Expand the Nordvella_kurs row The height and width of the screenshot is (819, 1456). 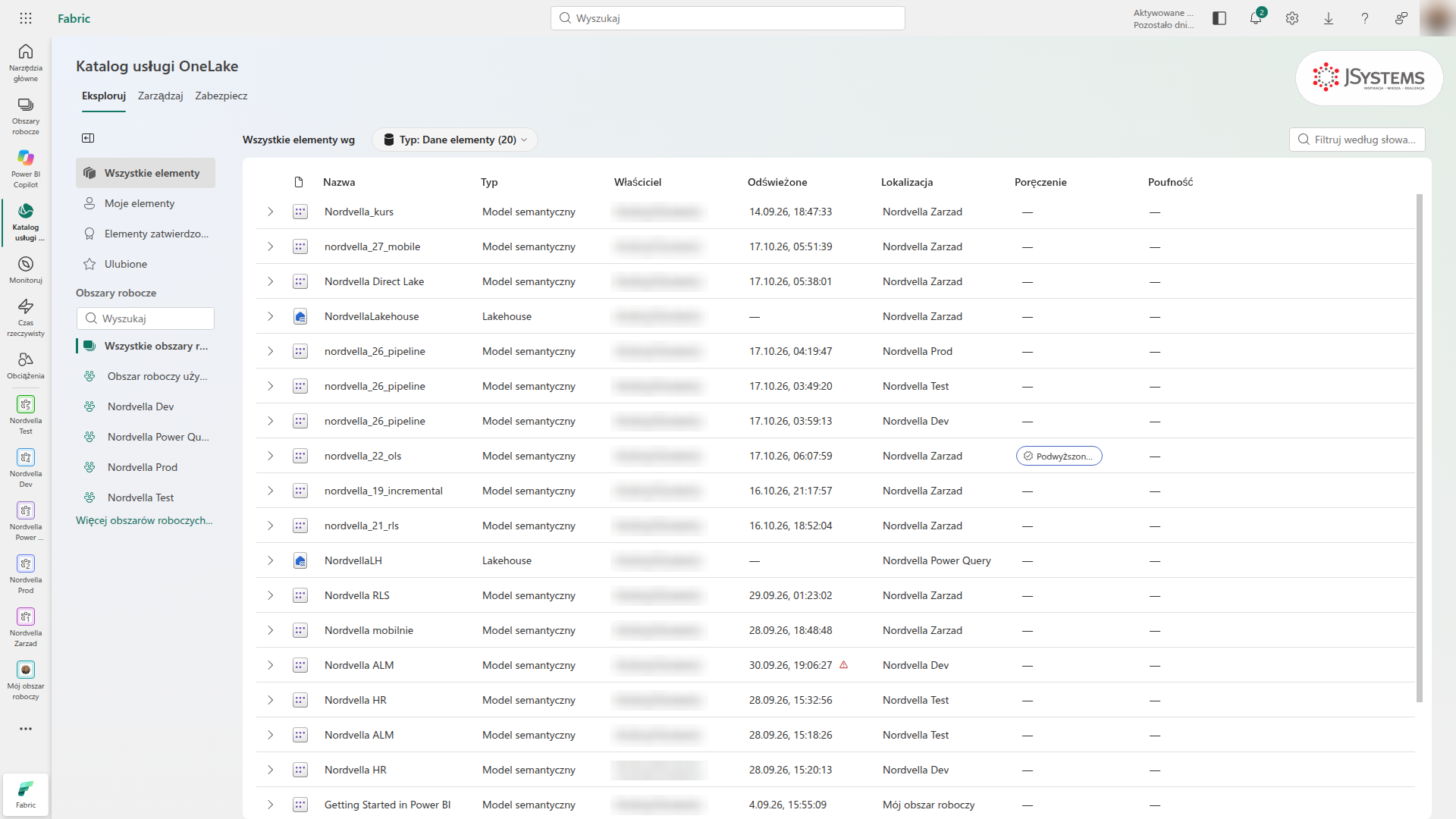(x=270, y=212)
